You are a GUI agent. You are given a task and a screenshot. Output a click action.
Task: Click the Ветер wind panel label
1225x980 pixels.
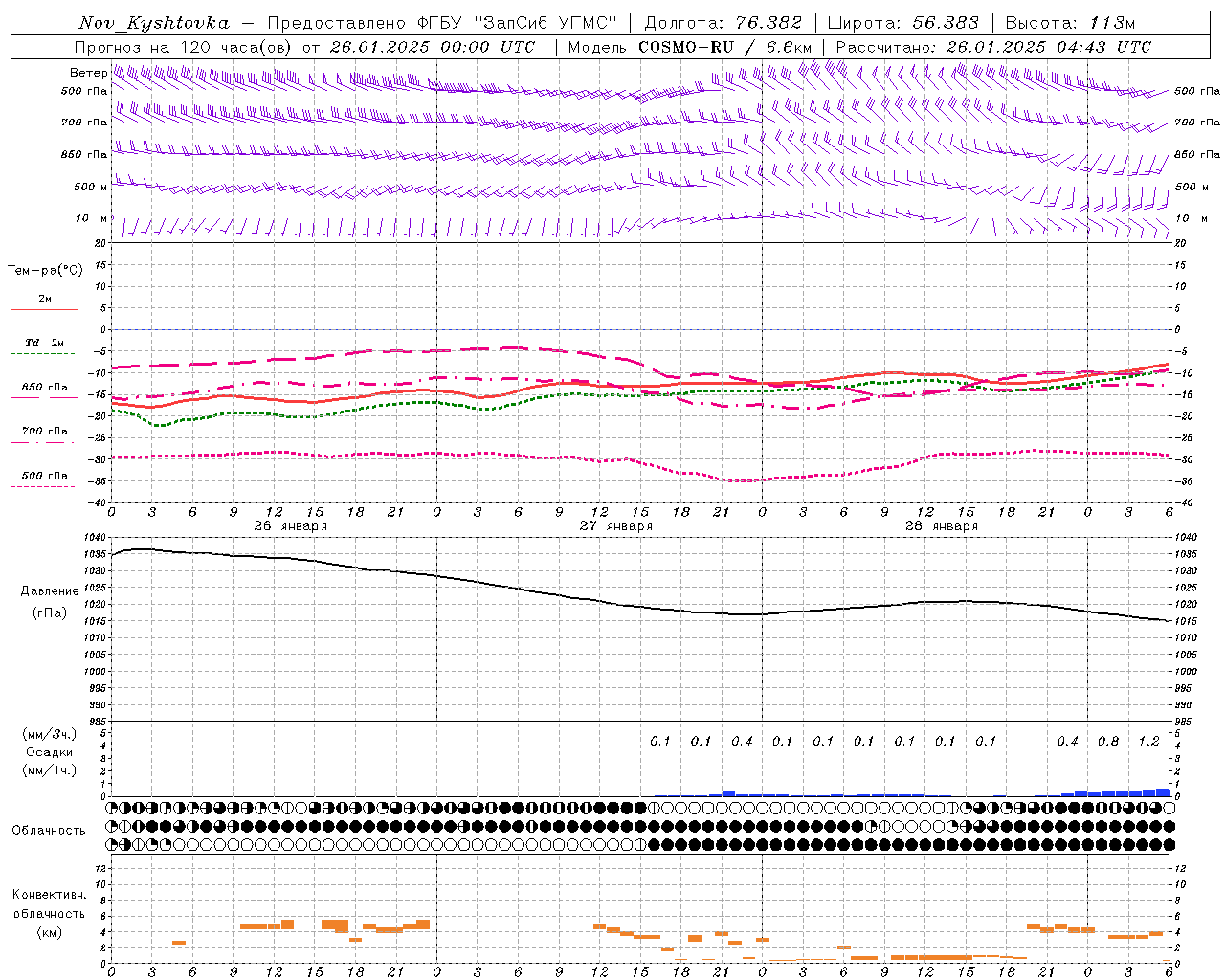pos(88,73)
